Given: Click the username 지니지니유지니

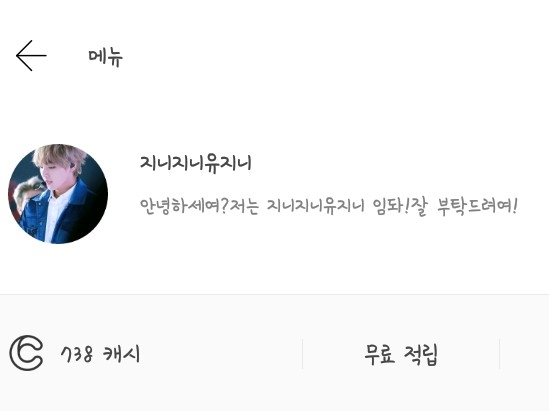Looking at the screenshot, I should click(x=196, y=163).
